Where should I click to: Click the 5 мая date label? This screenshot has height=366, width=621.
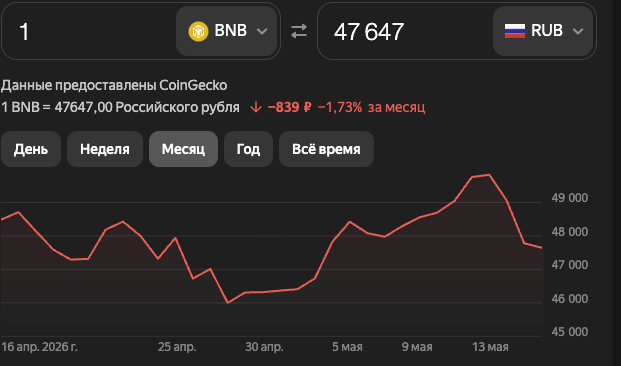[x=347, y=347]
